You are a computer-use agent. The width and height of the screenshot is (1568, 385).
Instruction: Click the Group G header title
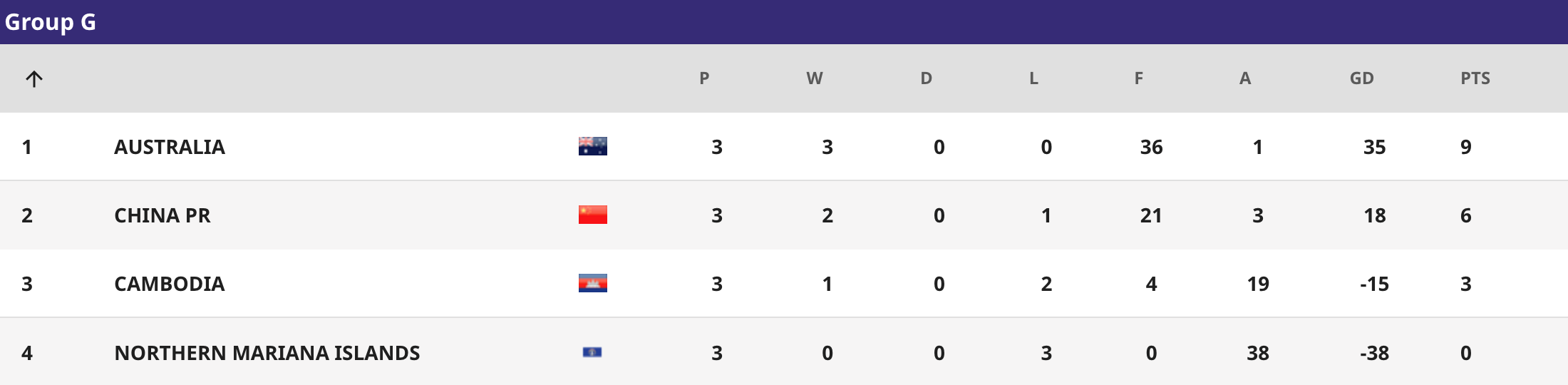51,22
